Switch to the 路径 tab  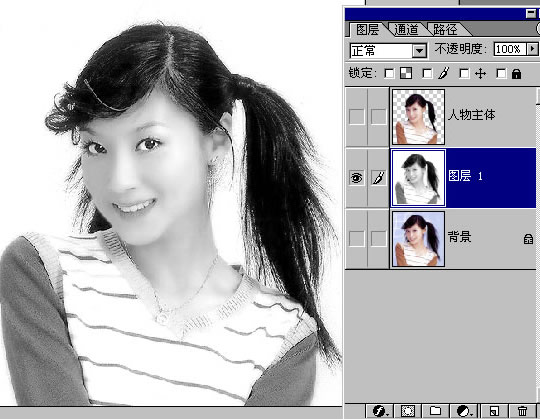coord(445,30)
